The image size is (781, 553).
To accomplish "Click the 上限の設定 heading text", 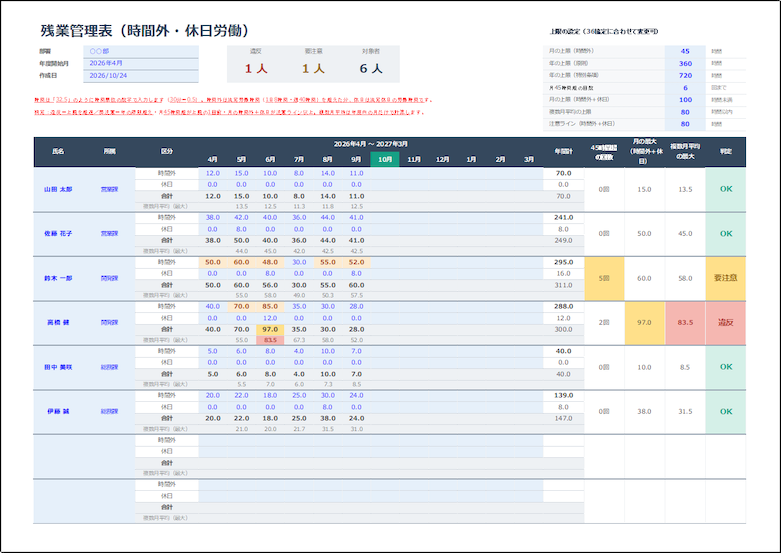I will tap(604, 31).
